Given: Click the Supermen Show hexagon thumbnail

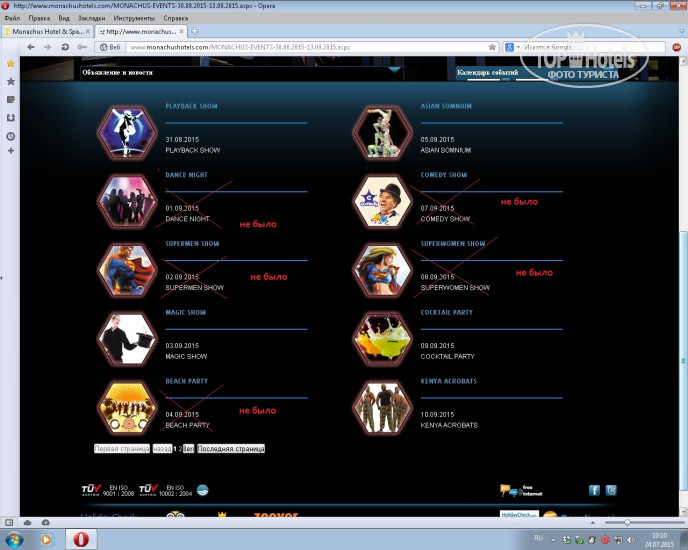Looking at the screenshot, I should point(127,270).
